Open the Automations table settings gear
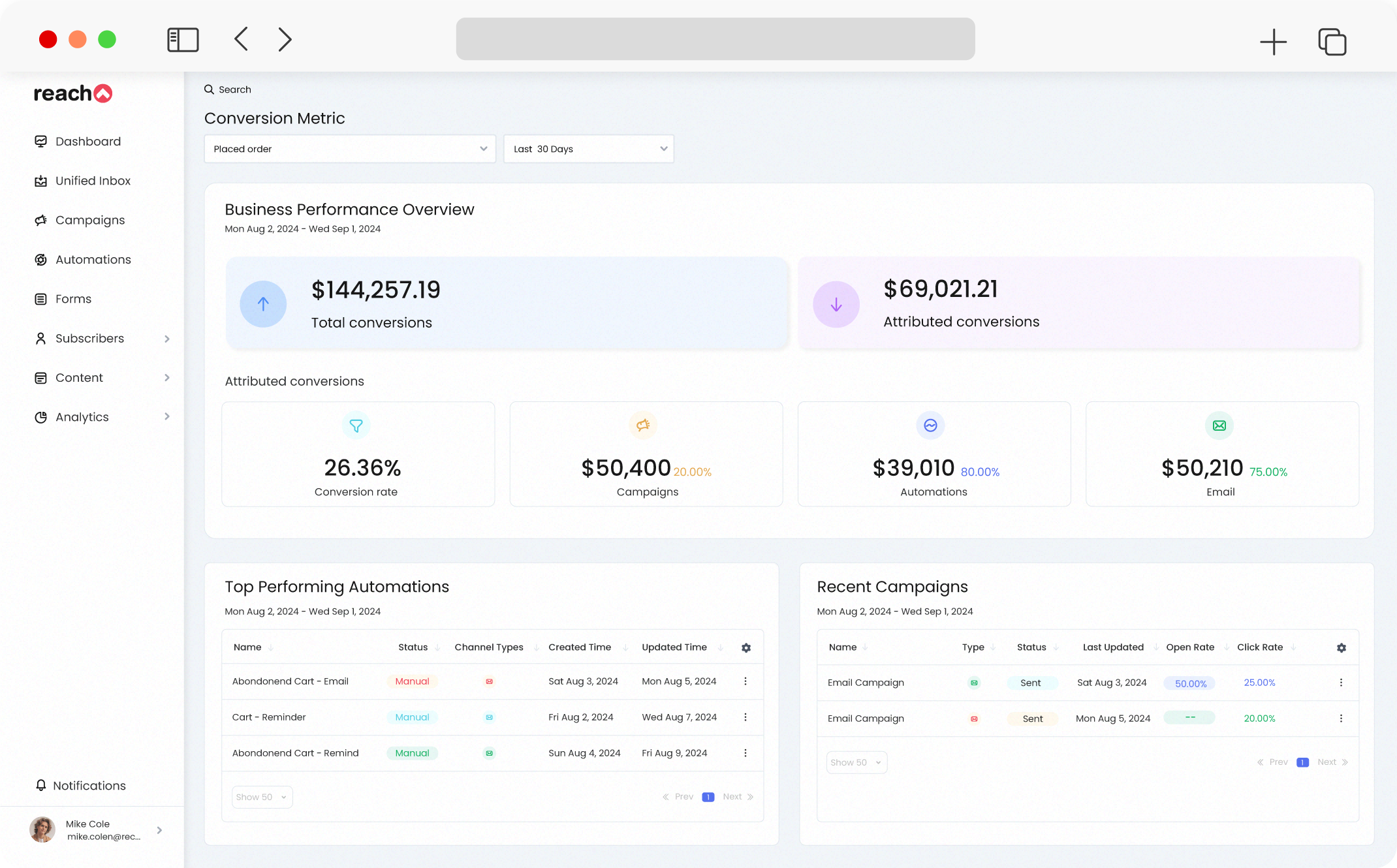 746,647
